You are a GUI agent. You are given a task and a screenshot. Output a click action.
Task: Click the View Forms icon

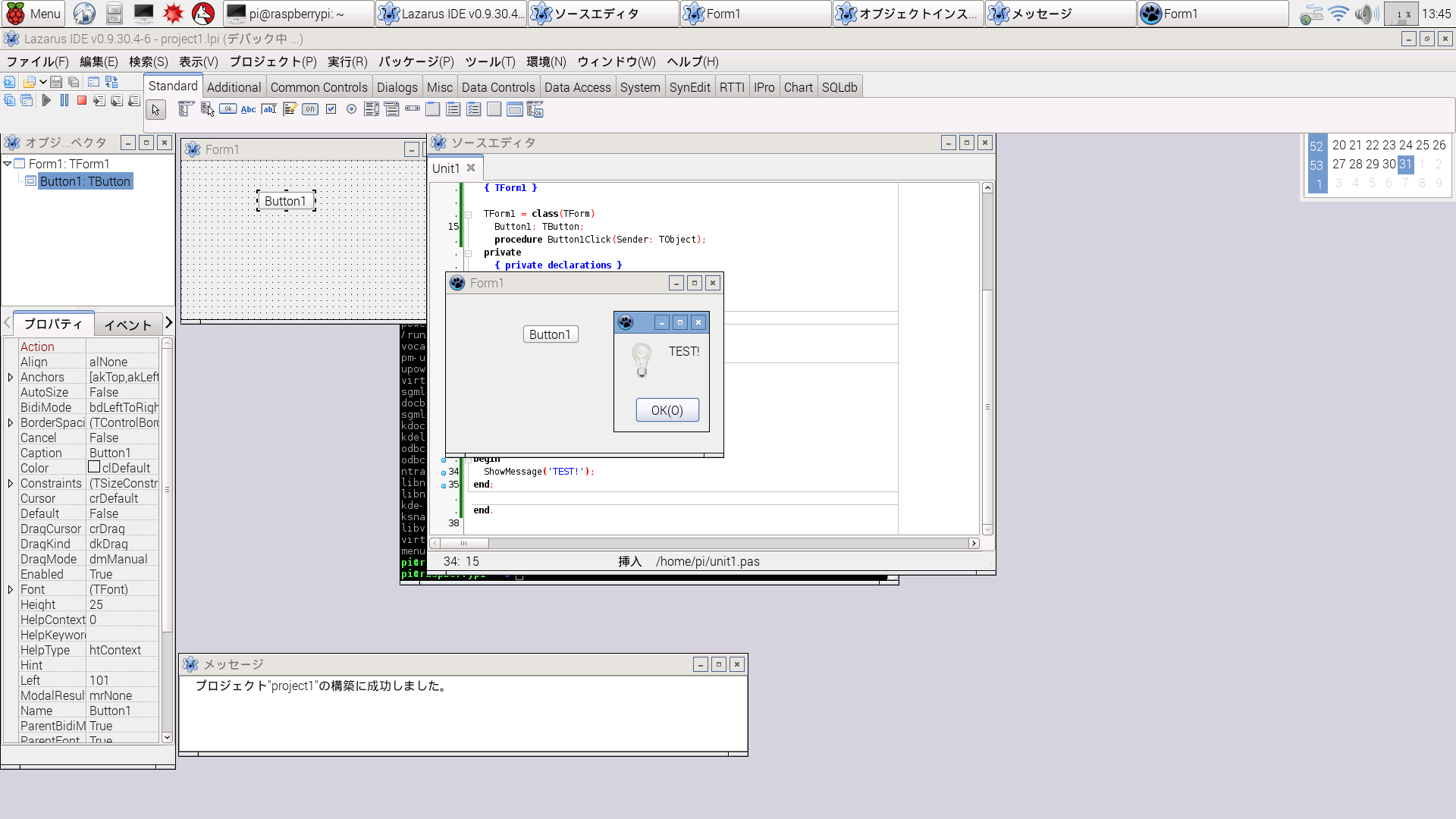[27, 100]
